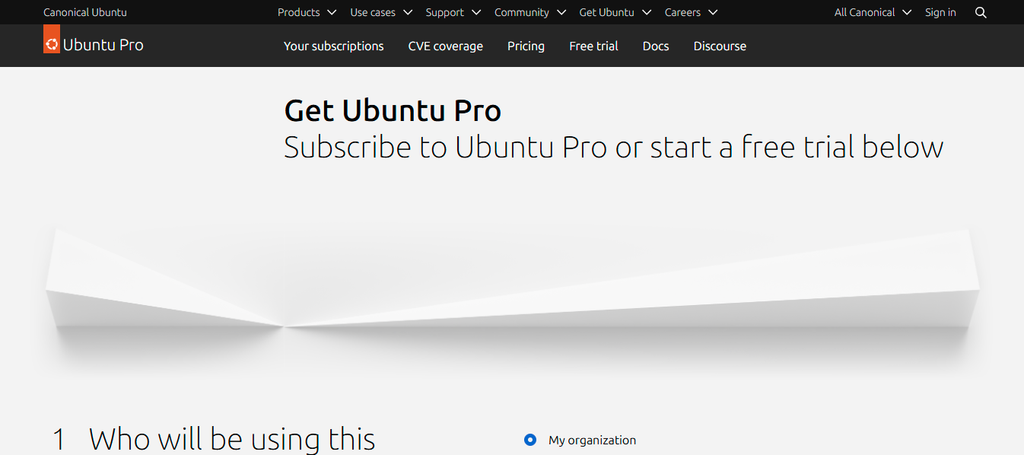The height and width of the screenshot is (455, 1024).
Task: Open the search magnifier icon
Action: 980,12
